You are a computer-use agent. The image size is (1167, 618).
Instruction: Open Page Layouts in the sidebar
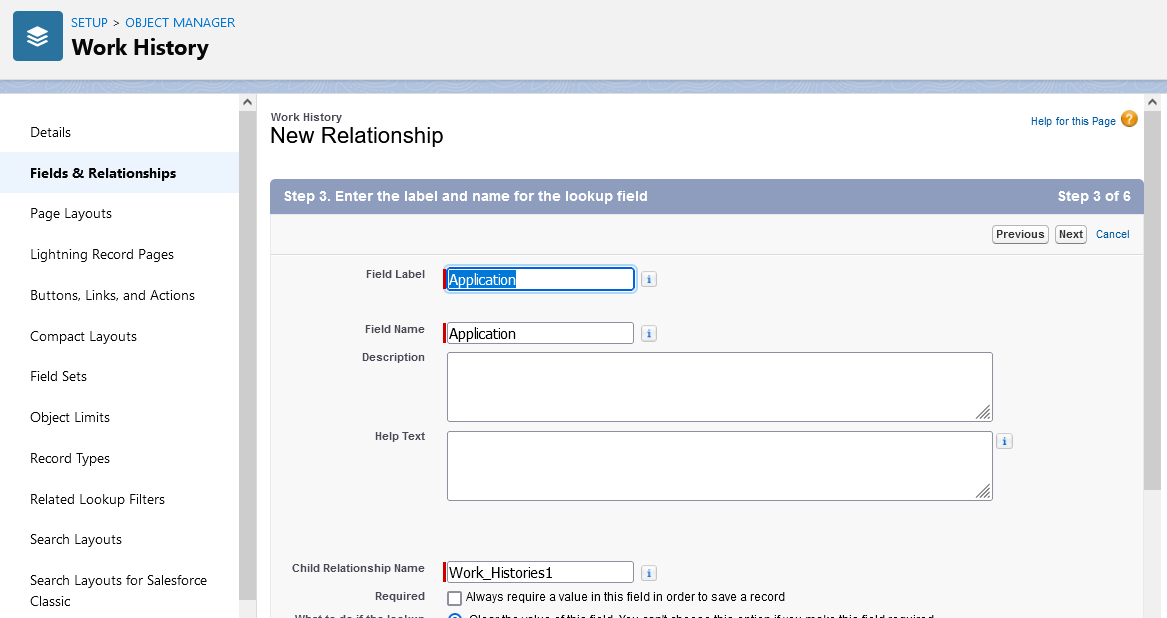point(71,214)
